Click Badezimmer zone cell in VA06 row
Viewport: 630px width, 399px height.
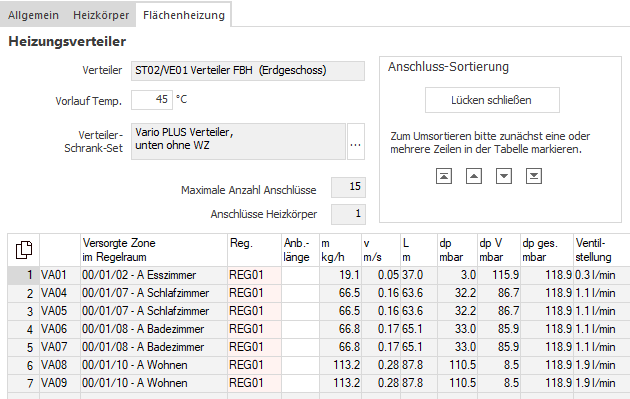tap(154, 329)
